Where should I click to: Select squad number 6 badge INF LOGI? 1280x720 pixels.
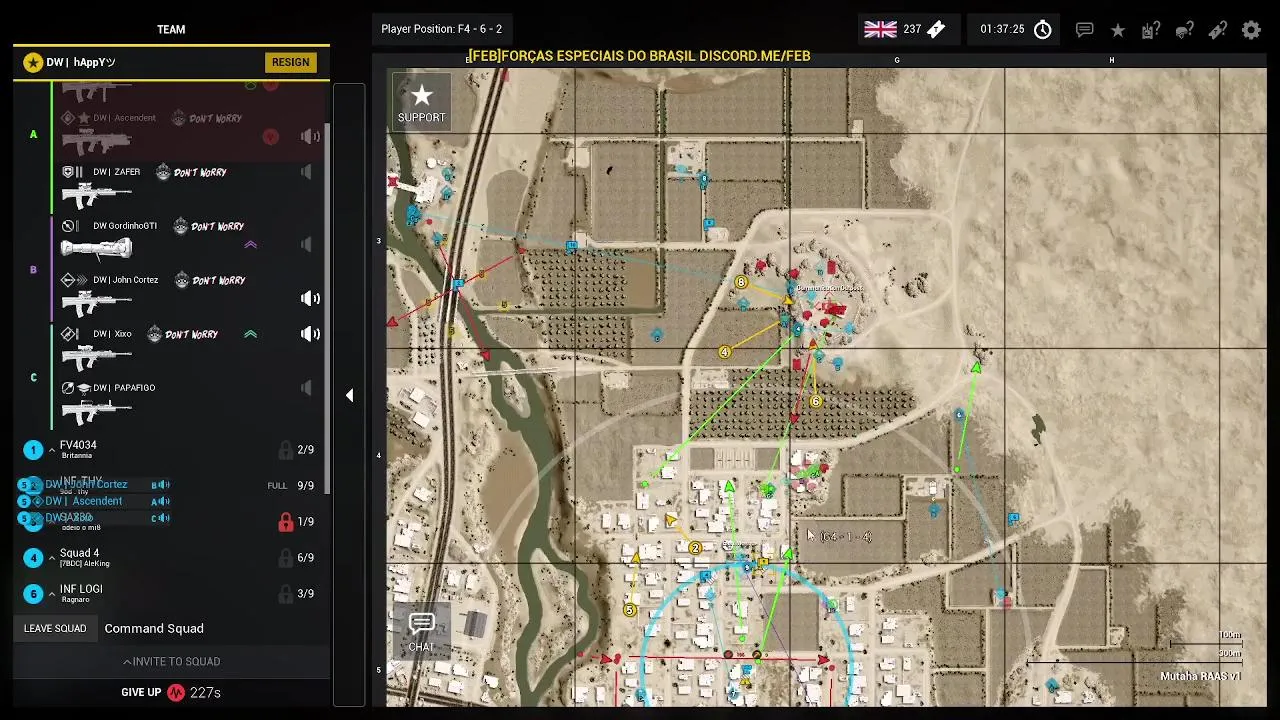point(33,594)
